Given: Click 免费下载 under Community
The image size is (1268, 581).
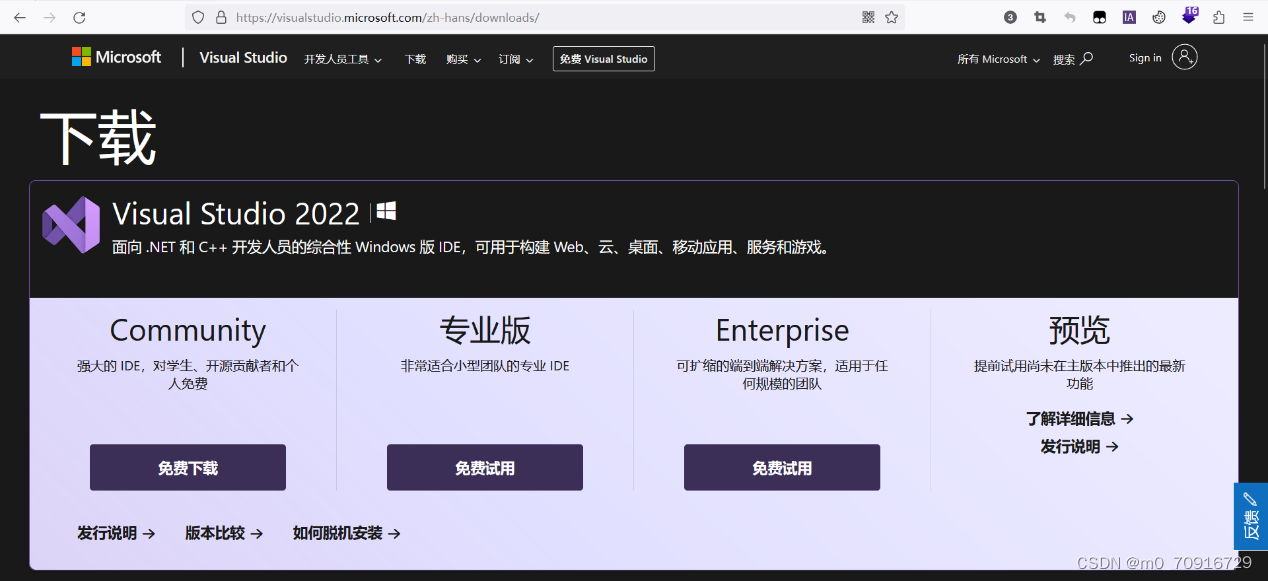Looking at the screenshot, I should pos(188,467).
